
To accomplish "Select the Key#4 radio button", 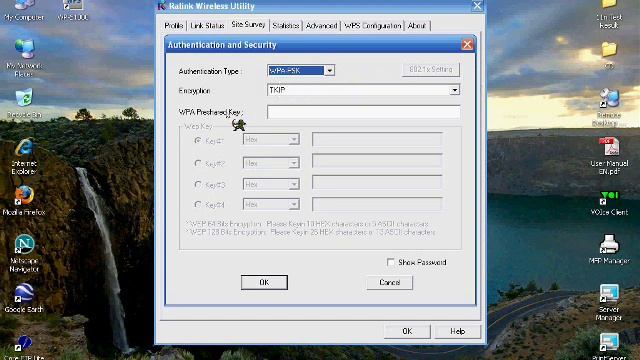I will coord(198,204).
